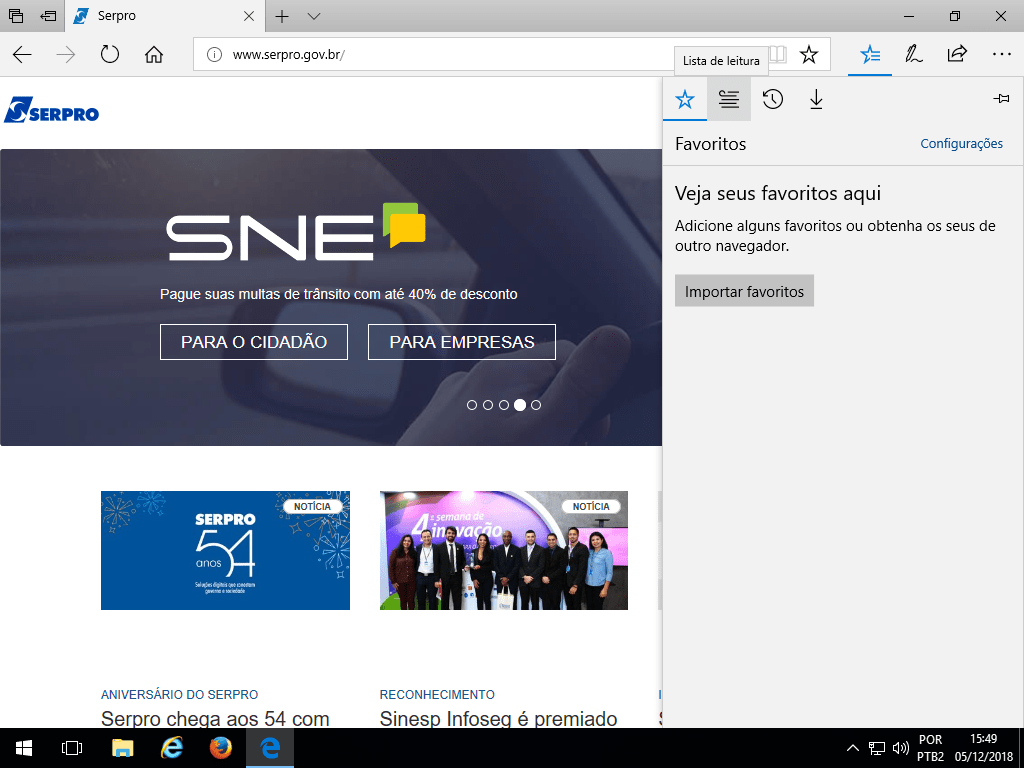1024x768 pixels.
Task: Show hidden system tray icons
Action: coord(852,747)
